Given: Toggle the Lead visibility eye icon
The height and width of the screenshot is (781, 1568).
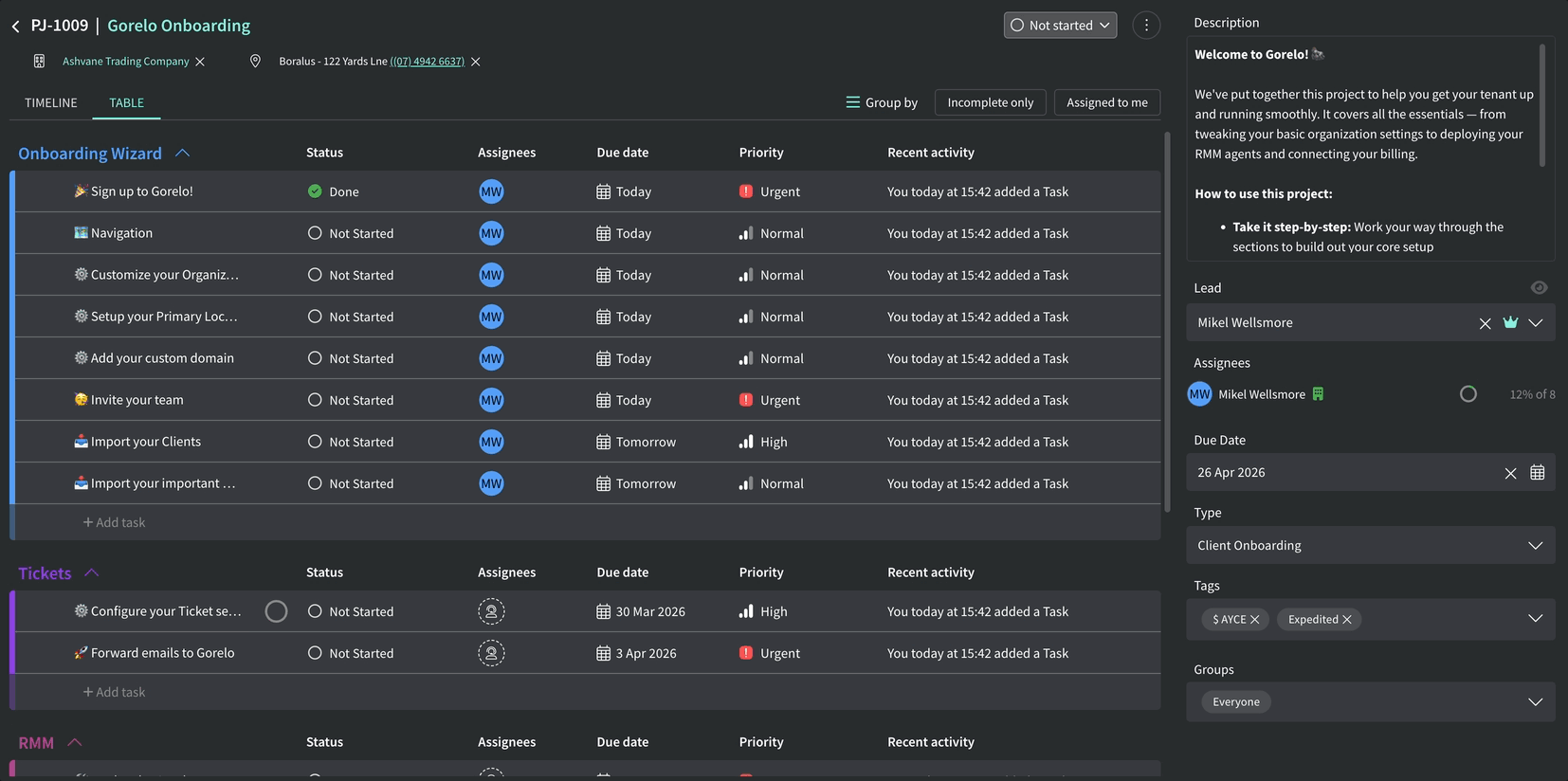Looking at the screenshot, I should 1539,288.
